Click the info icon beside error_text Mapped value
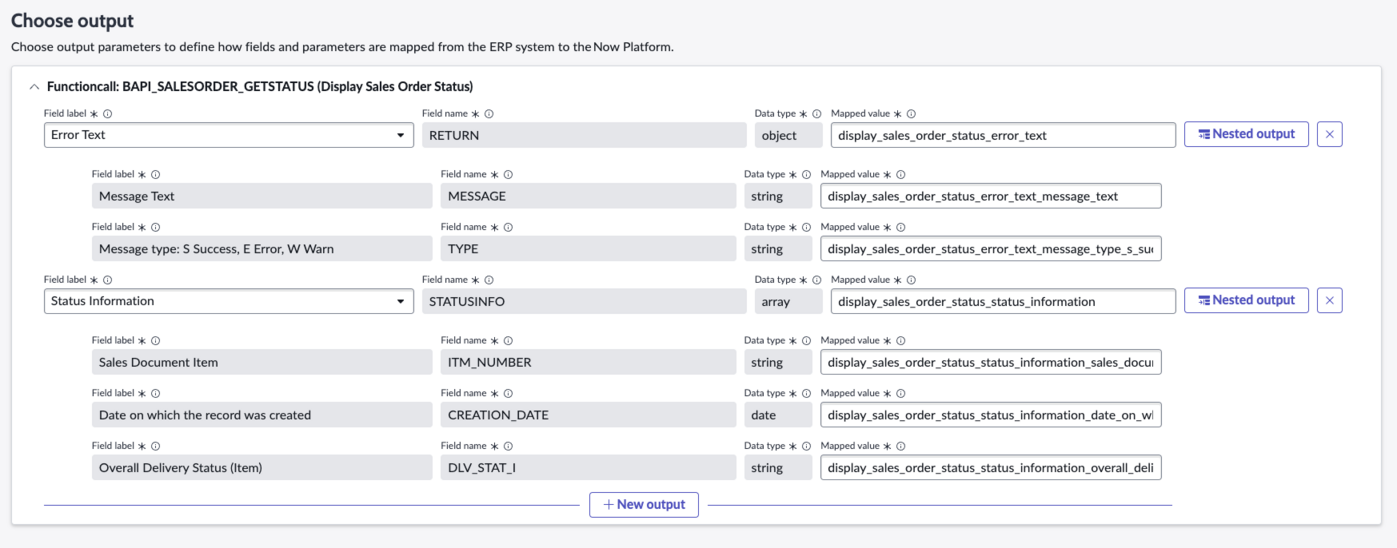Viewport: 1397px width, 548px height. click(x=911, y=114)
